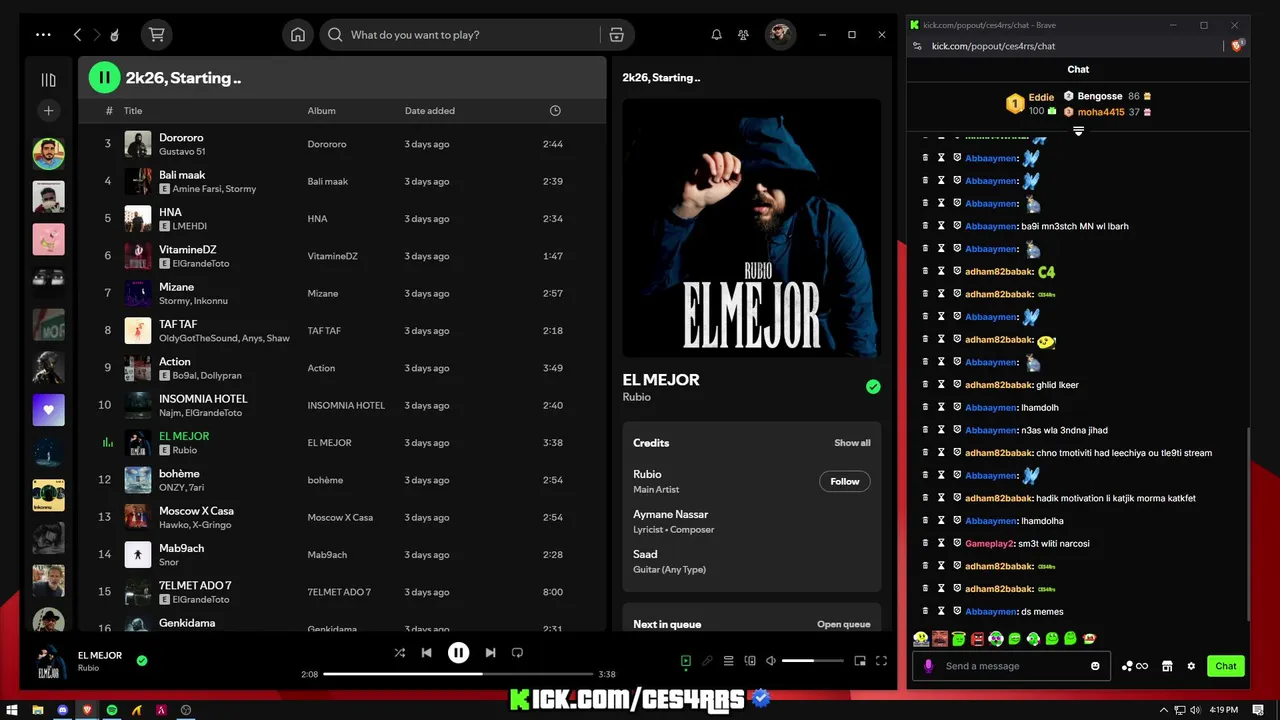Select the Moscow X Casa track
Viewport: 1280px width, 720px height.
[x=342, y=517]
